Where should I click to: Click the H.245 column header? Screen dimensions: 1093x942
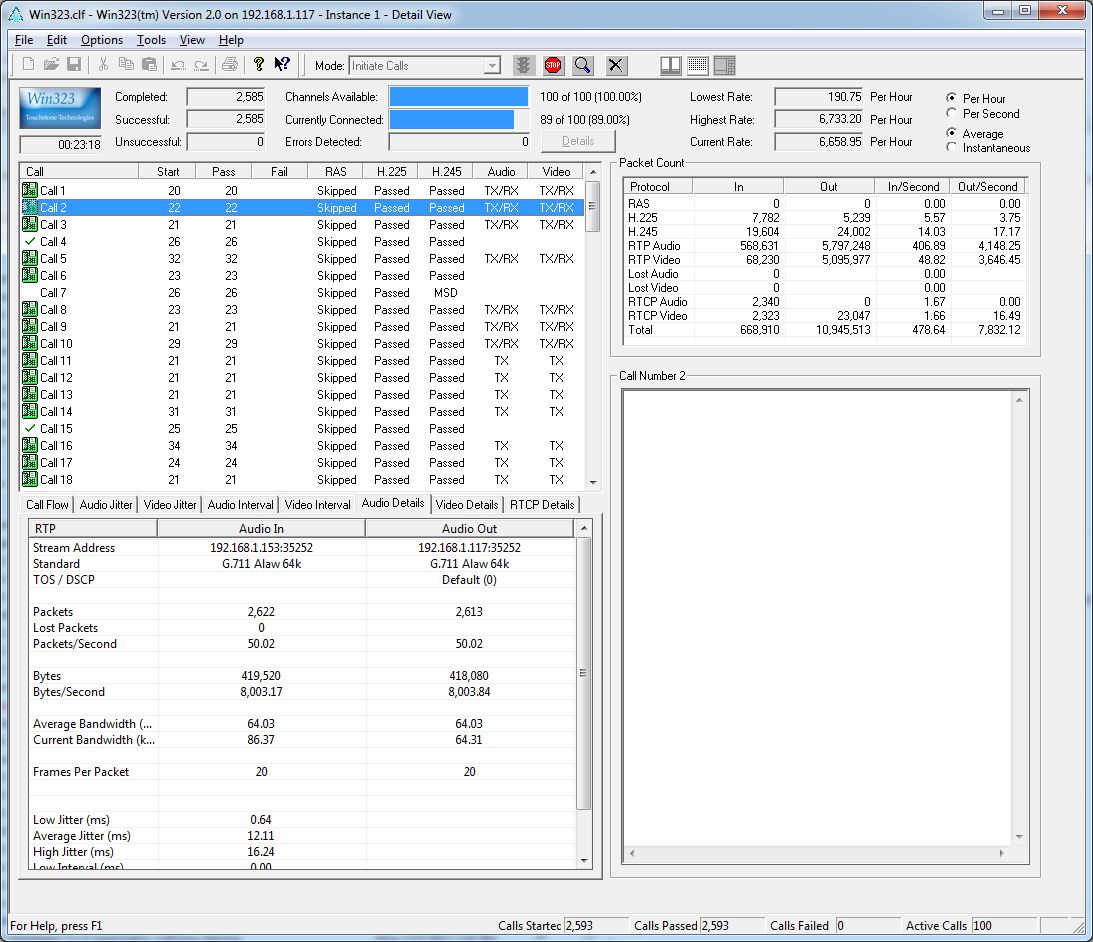[x=446, y=172]
